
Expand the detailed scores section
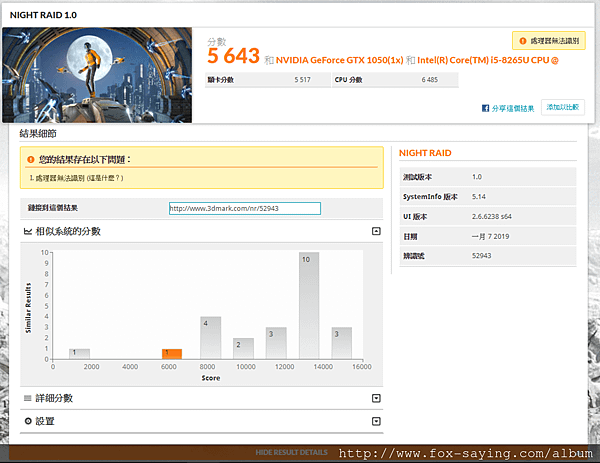376,398
